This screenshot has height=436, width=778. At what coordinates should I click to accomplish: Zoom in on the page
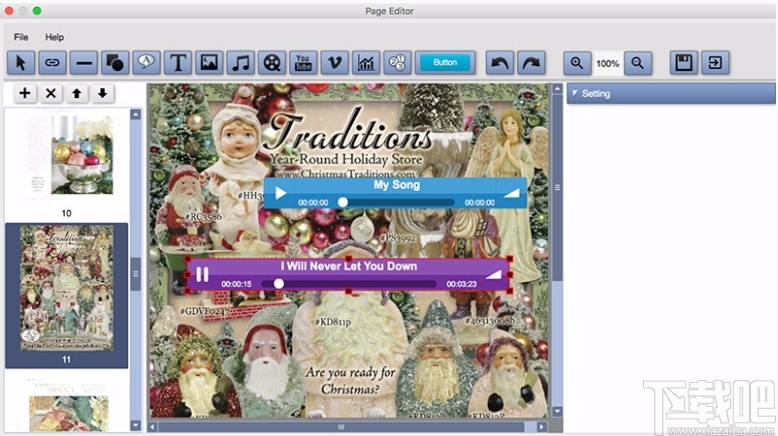577,63
